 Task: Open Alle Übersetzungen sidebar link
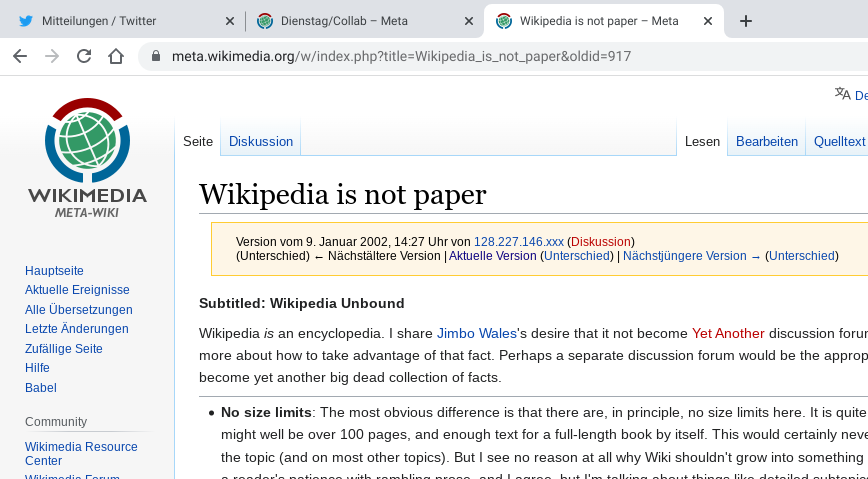coord(79,310)
